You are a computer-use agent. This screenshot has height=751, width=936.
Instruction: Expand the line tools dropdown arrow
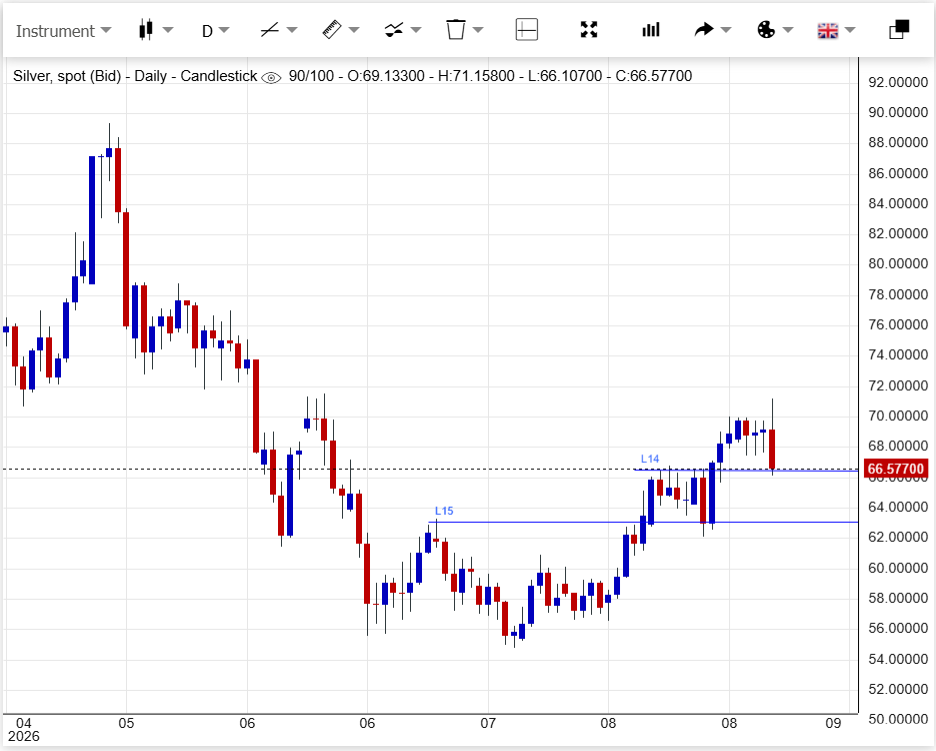pyautogui.click(x=292, y=30)
